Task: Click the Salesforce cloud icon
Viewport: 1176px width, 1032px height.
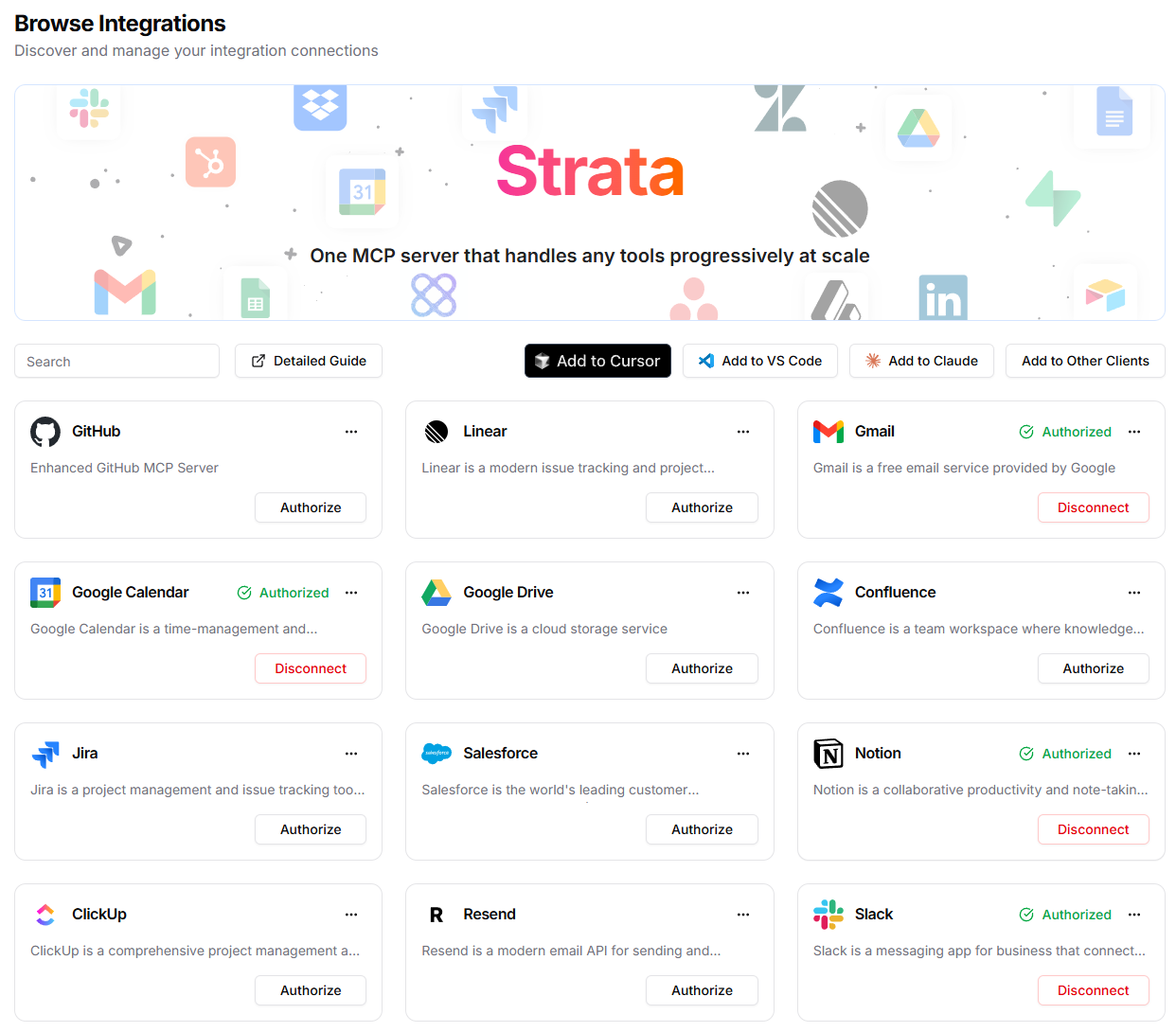Action: point(437,754)
